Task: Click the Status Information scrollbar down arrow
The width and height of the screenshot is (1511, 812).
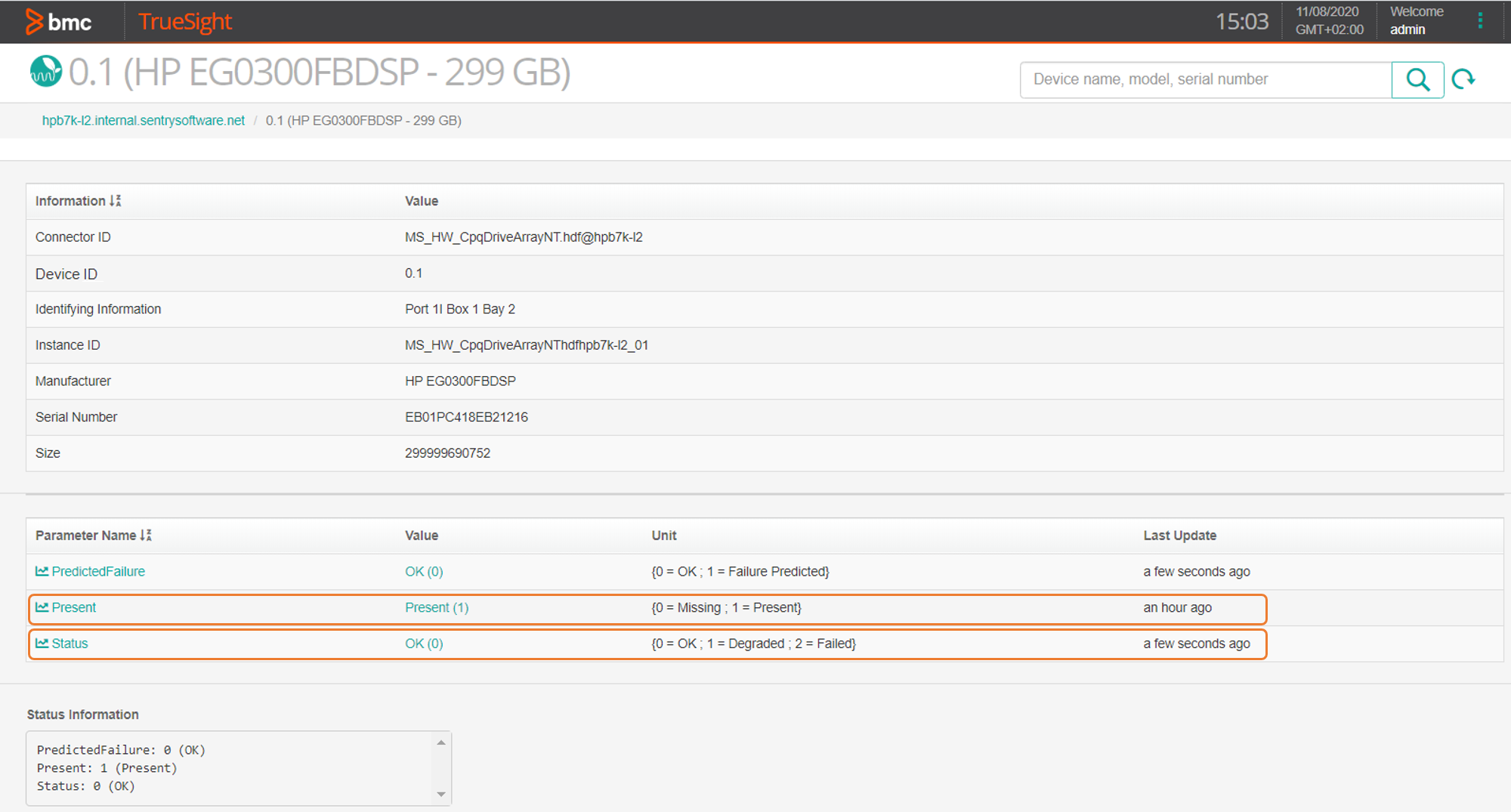Action: (440, 795)
